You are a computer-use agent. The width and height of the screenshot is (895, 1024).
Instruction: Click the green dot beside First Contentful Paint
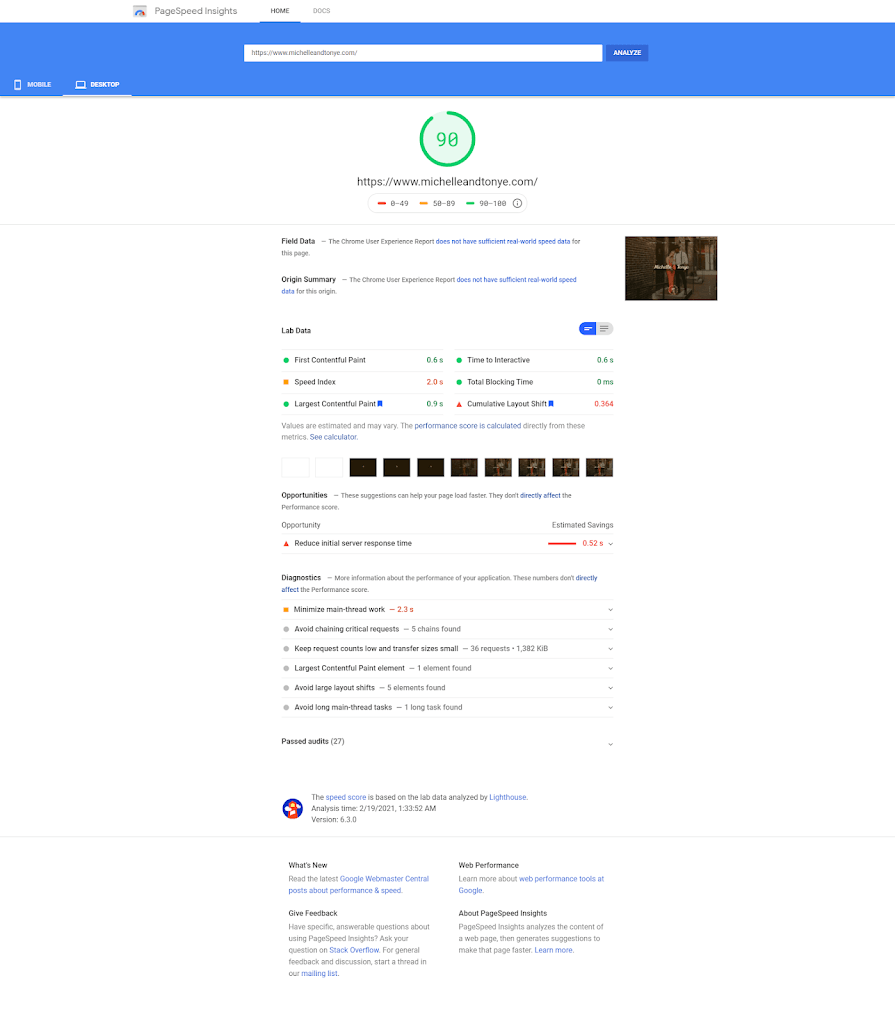pyautogui.click(x=285, y=360)
